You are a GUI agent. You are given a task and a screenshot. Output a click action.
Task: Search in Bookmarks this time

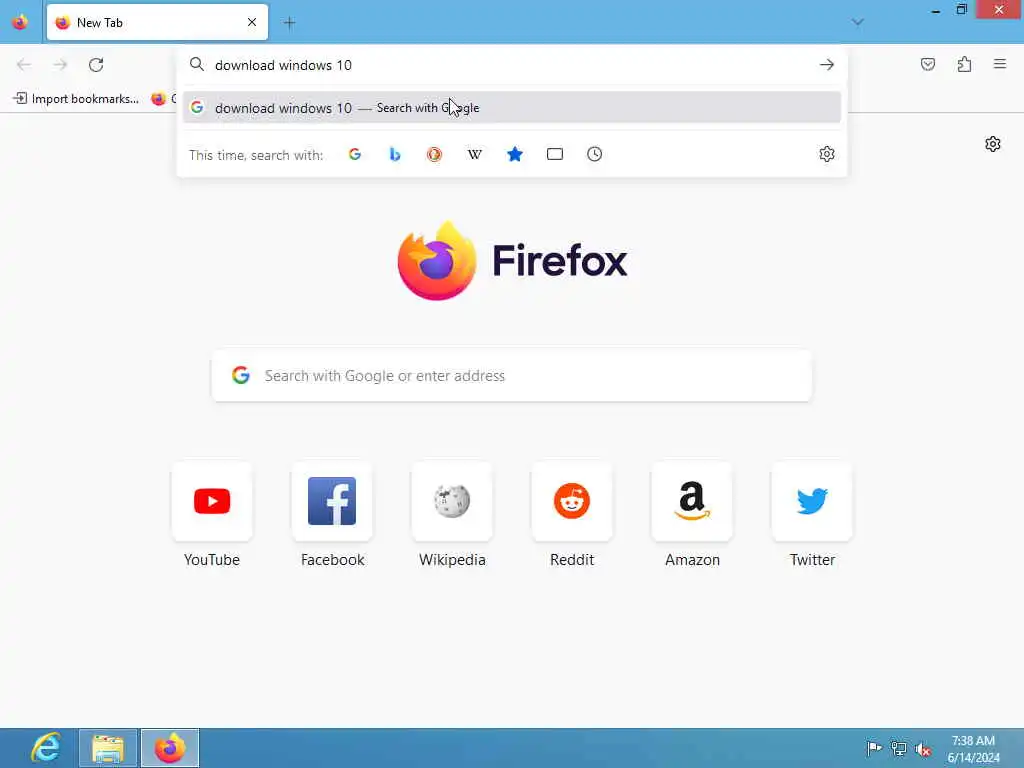[x=515, y=155]
